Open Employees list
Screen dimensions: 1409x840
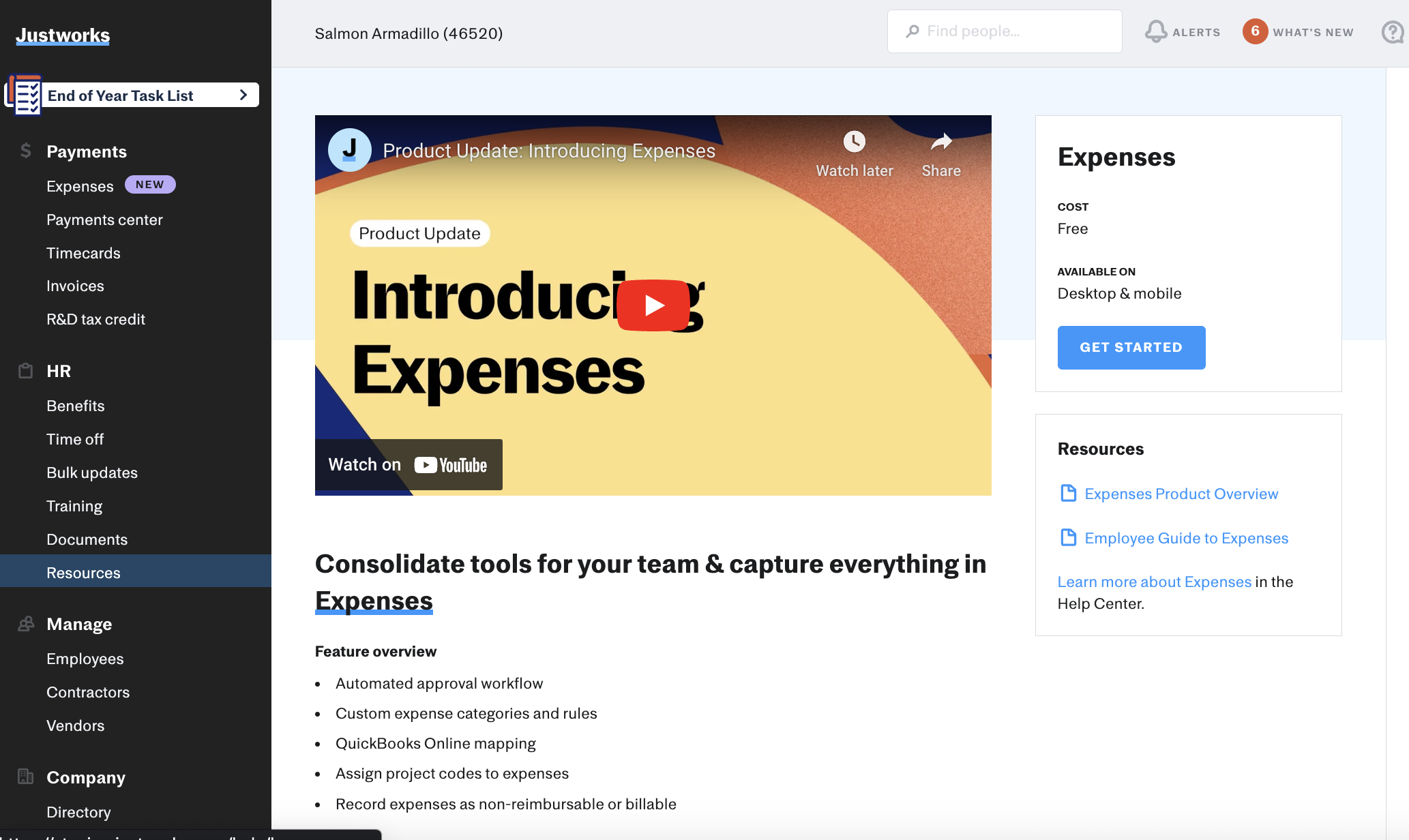85,659
